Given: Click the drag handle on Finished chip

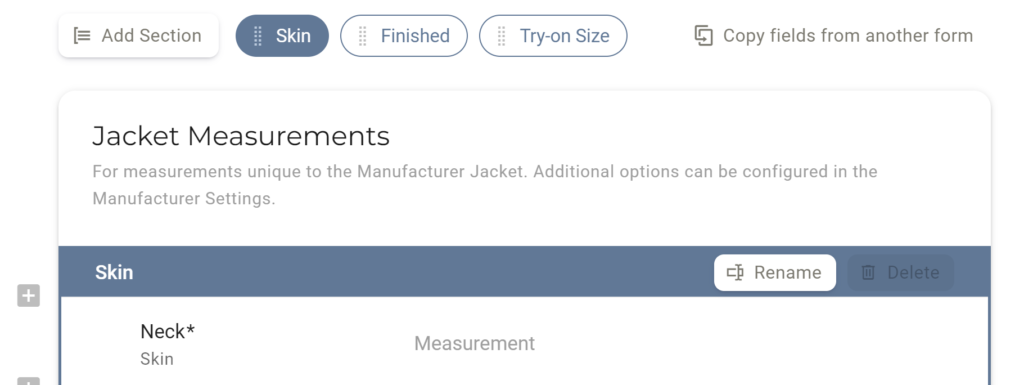Looking at the screenshot, I should [362, 36].
